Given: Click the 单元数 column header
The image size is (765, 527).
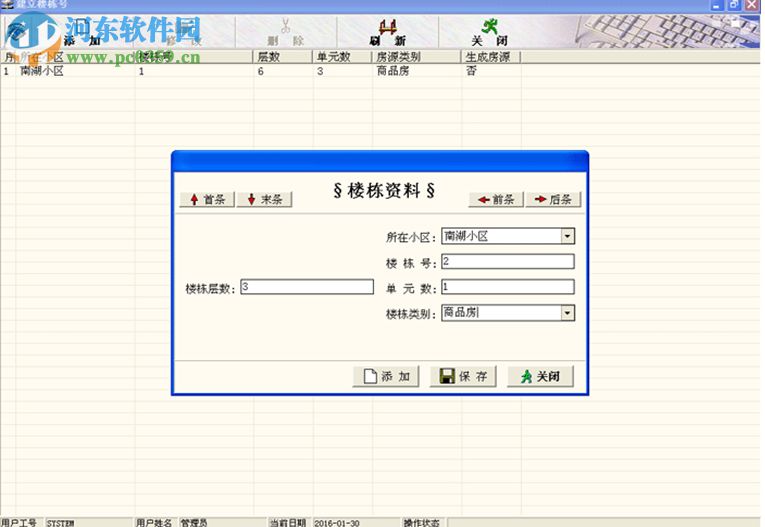Looking at the screenshot, I should (x=342, y=57).
